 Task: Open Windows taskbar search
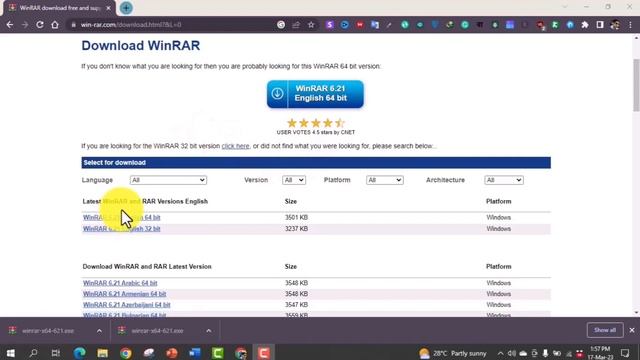(33, 353)
